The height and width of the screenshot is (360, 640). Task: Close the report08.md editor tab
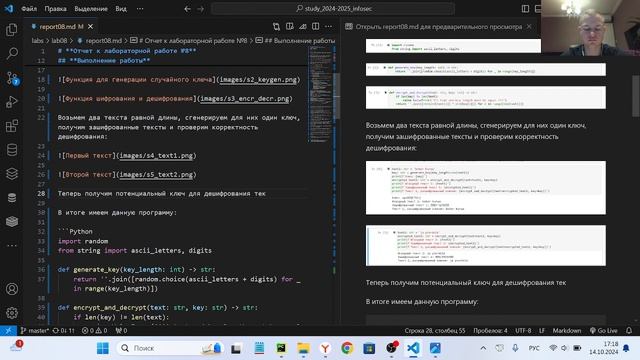(x=91, y=27)
